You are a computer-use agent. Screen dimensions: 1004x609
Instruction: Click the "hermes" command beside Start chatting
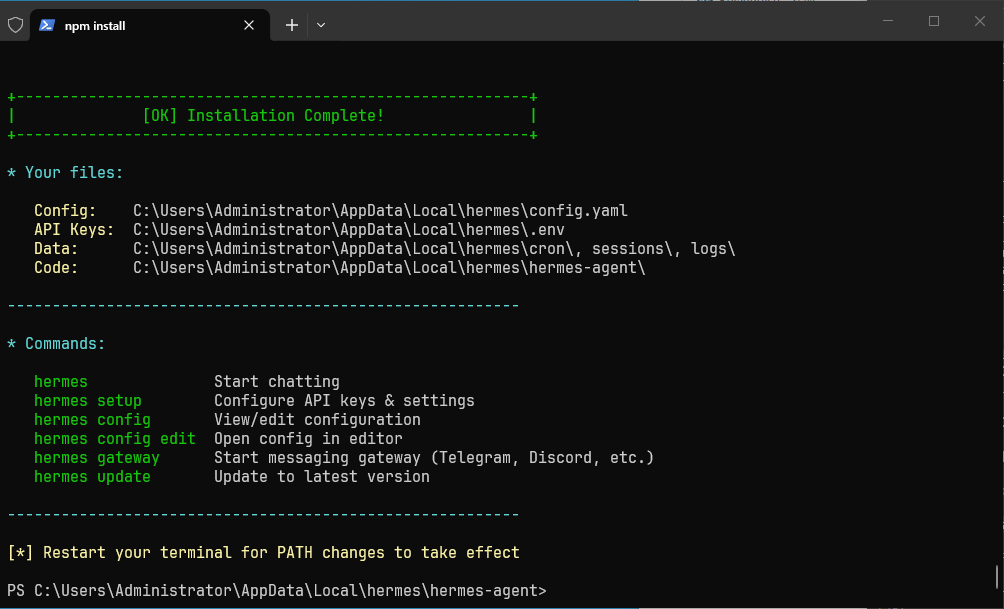tap(61, 382)
